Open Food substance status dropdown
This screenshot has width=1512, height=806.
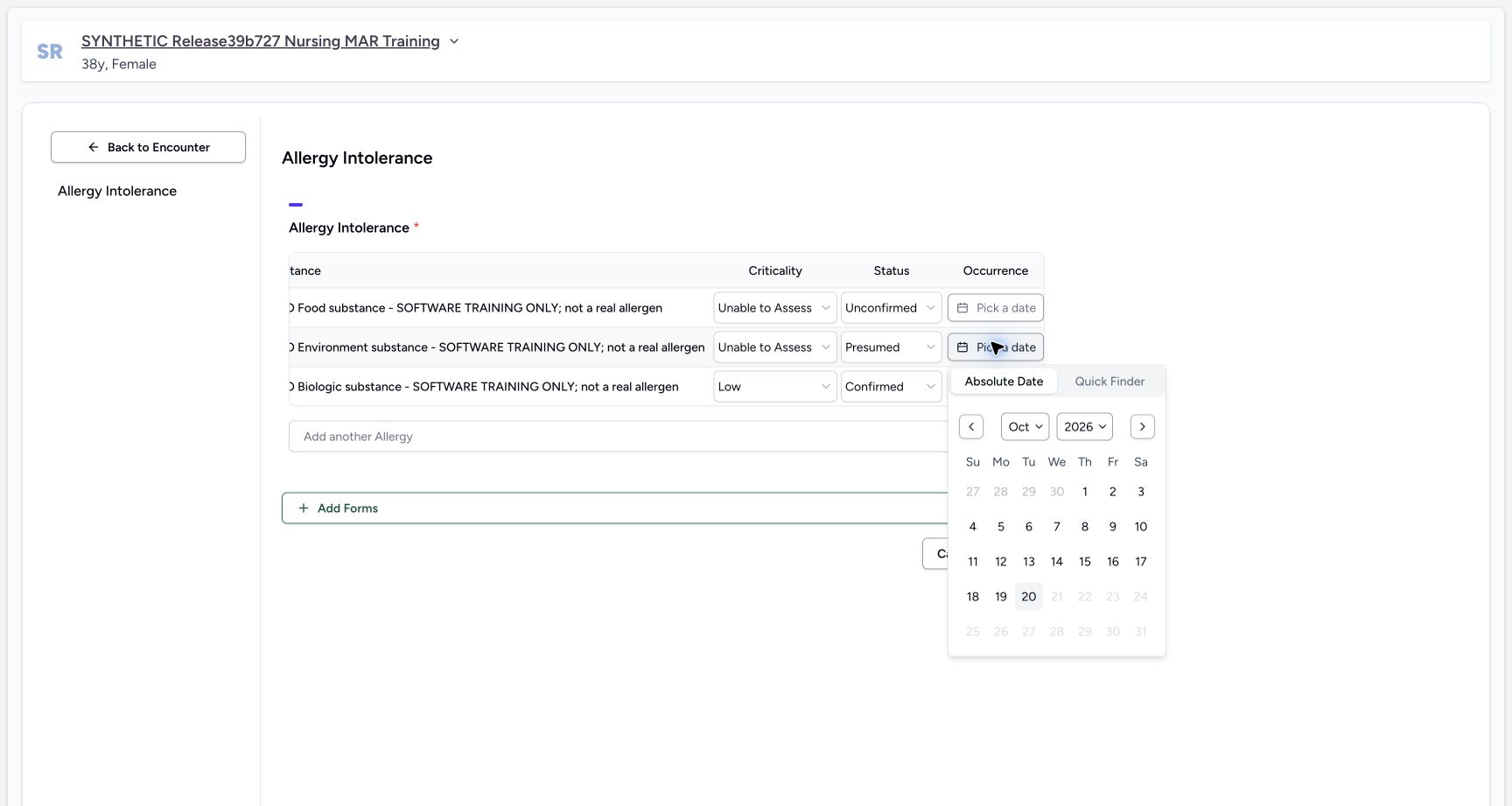point(891,308)
